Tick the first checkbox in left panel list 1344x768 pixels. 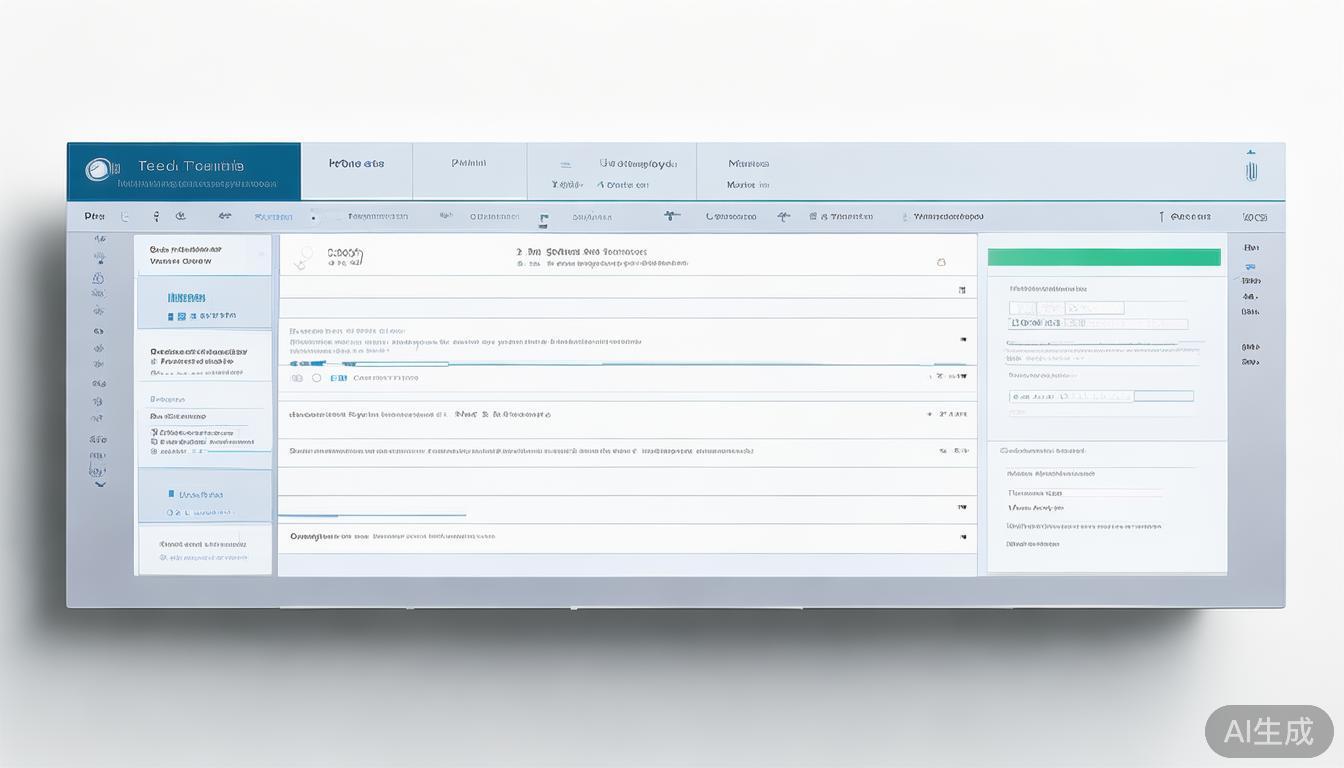154,433
